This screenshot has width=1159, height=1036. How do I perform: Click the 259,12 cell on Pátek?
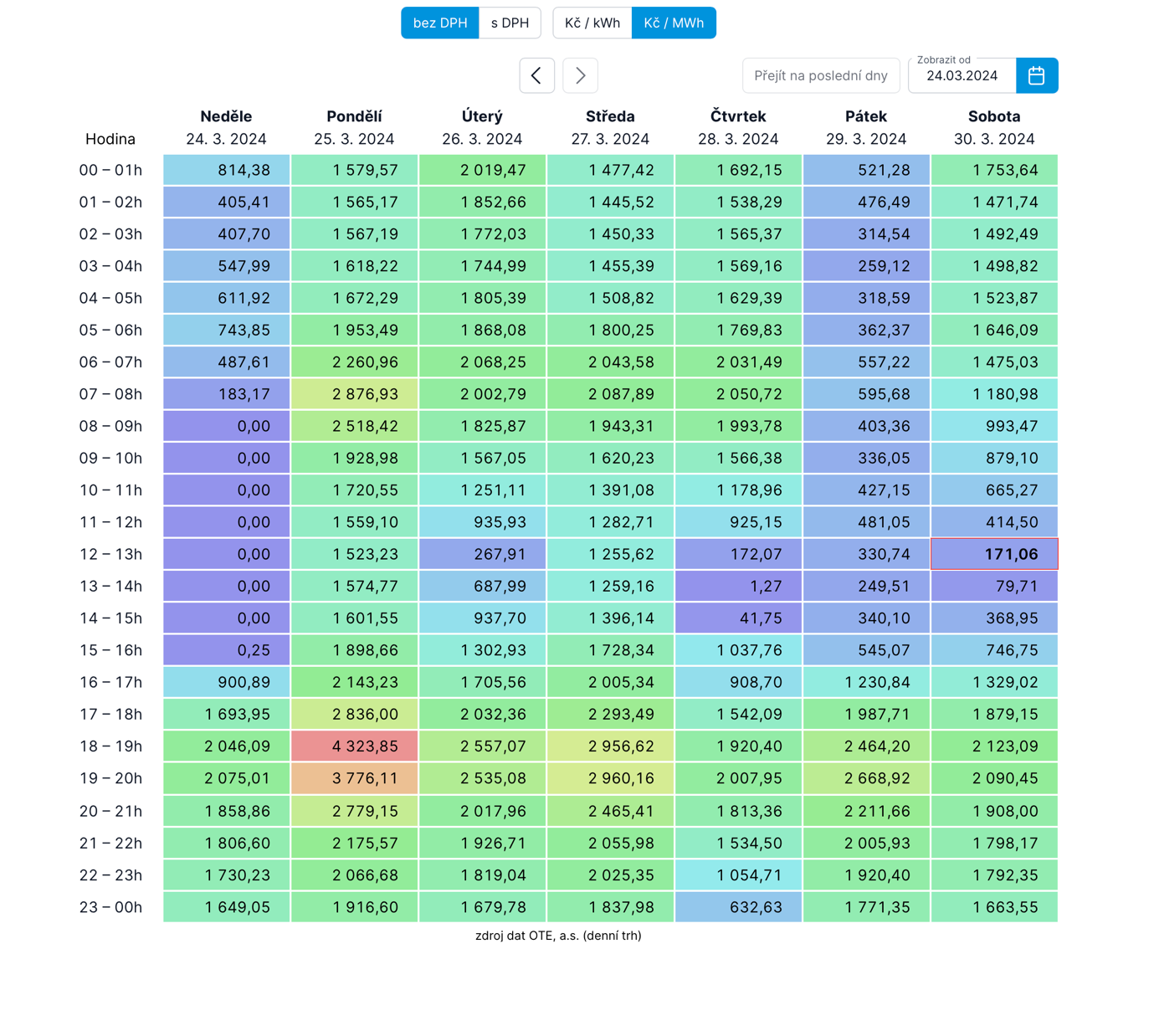pos(866,266)
